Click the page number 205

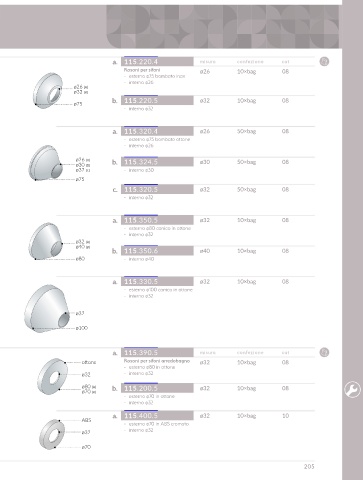point(309,467)
